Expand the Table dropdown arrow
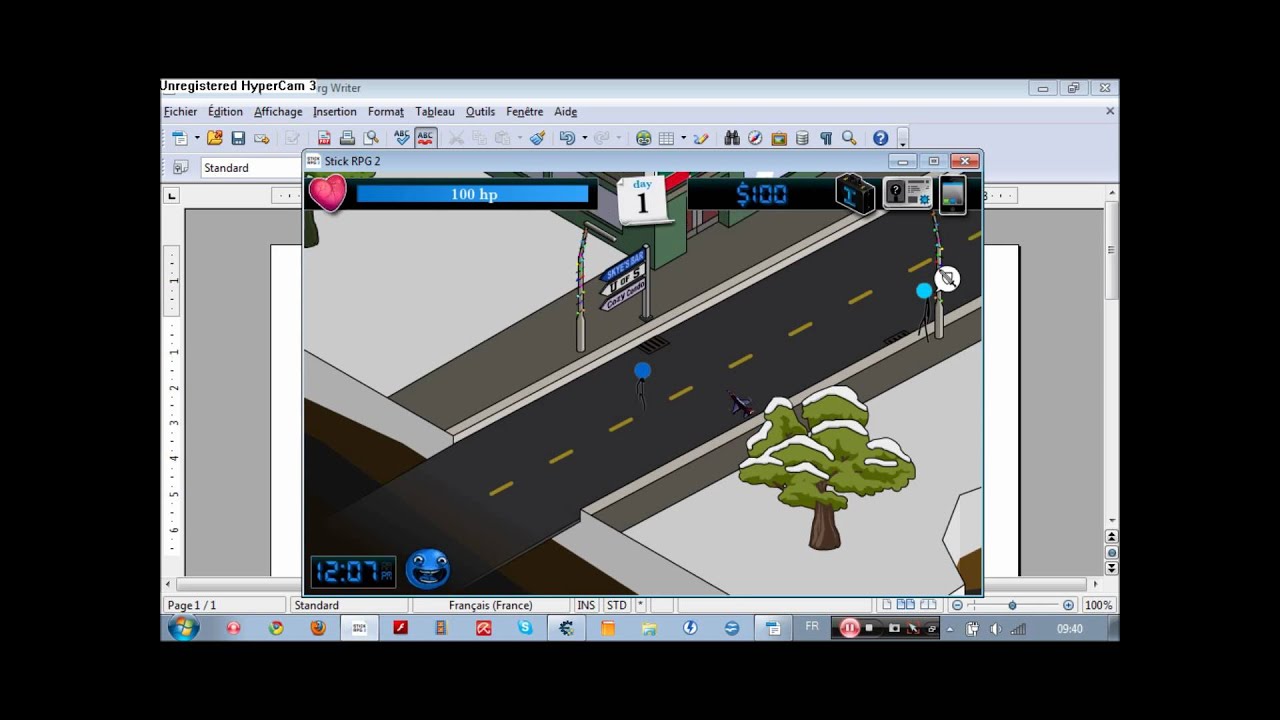This screenshot has height=720, width=1280. pos(683,138)
